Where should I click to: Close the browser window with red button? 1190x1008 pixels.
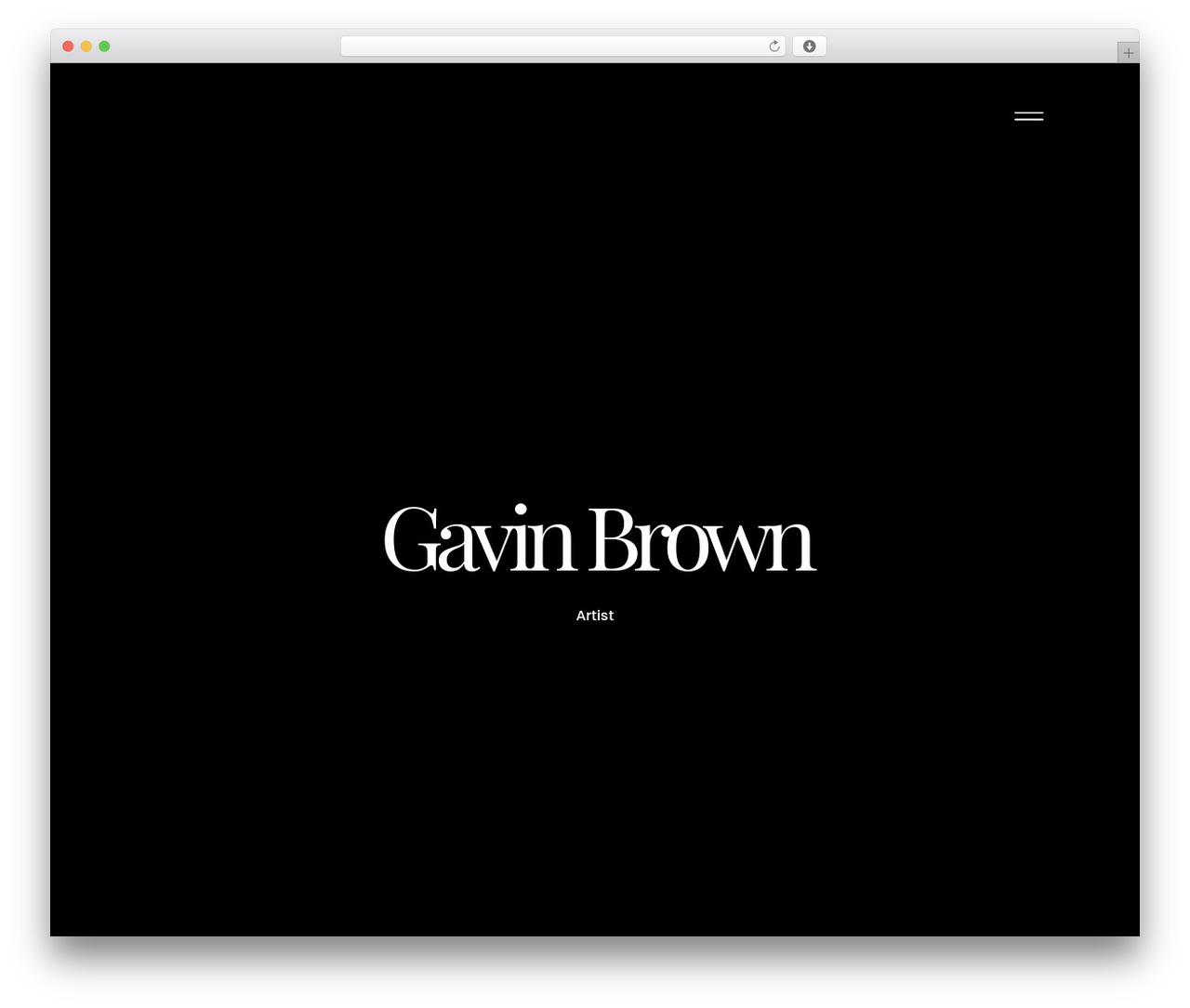68,46
